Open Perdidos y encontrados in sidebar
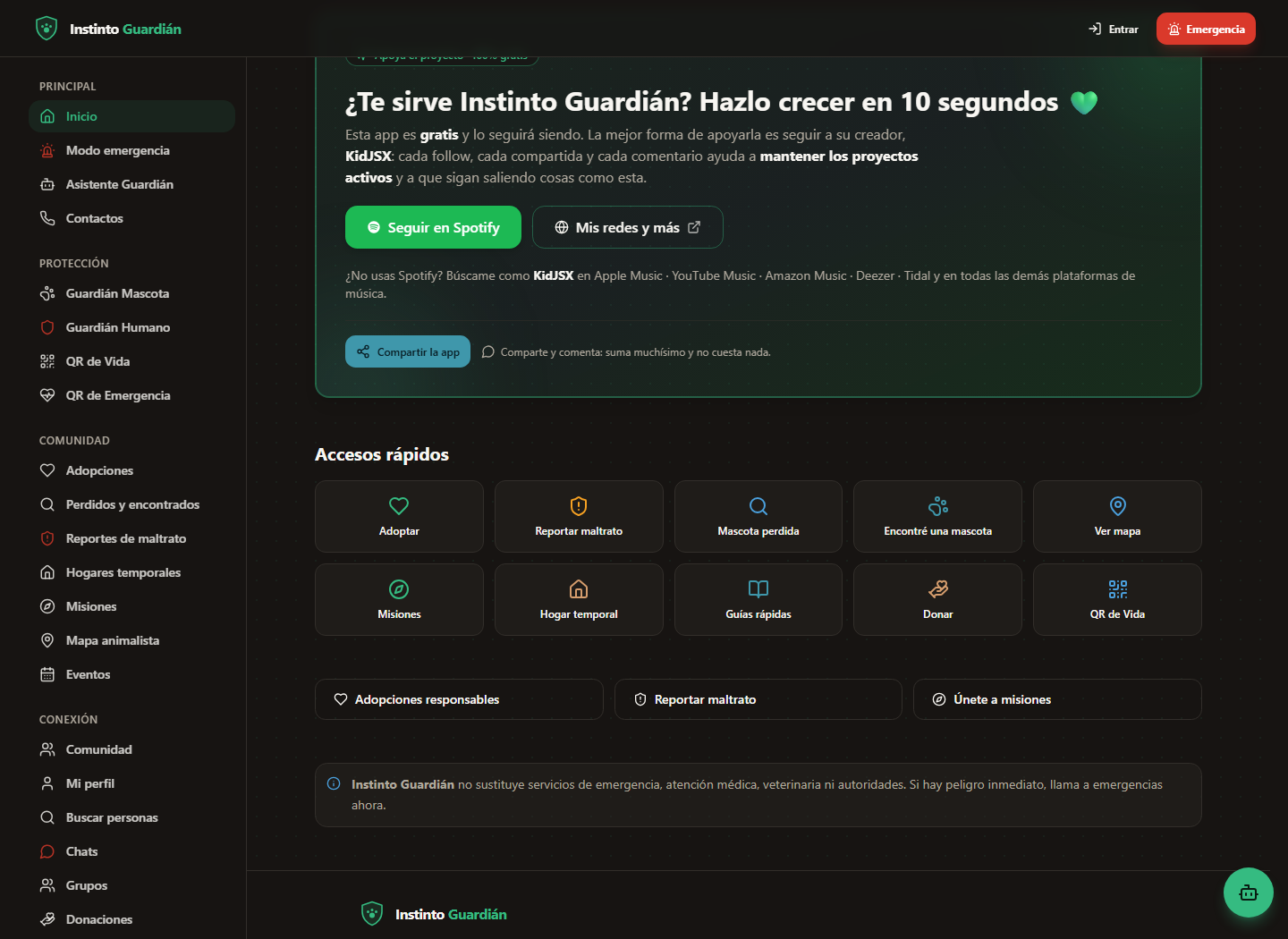The width and height of the screenshot is (1288, 939). tap(131, 504)
